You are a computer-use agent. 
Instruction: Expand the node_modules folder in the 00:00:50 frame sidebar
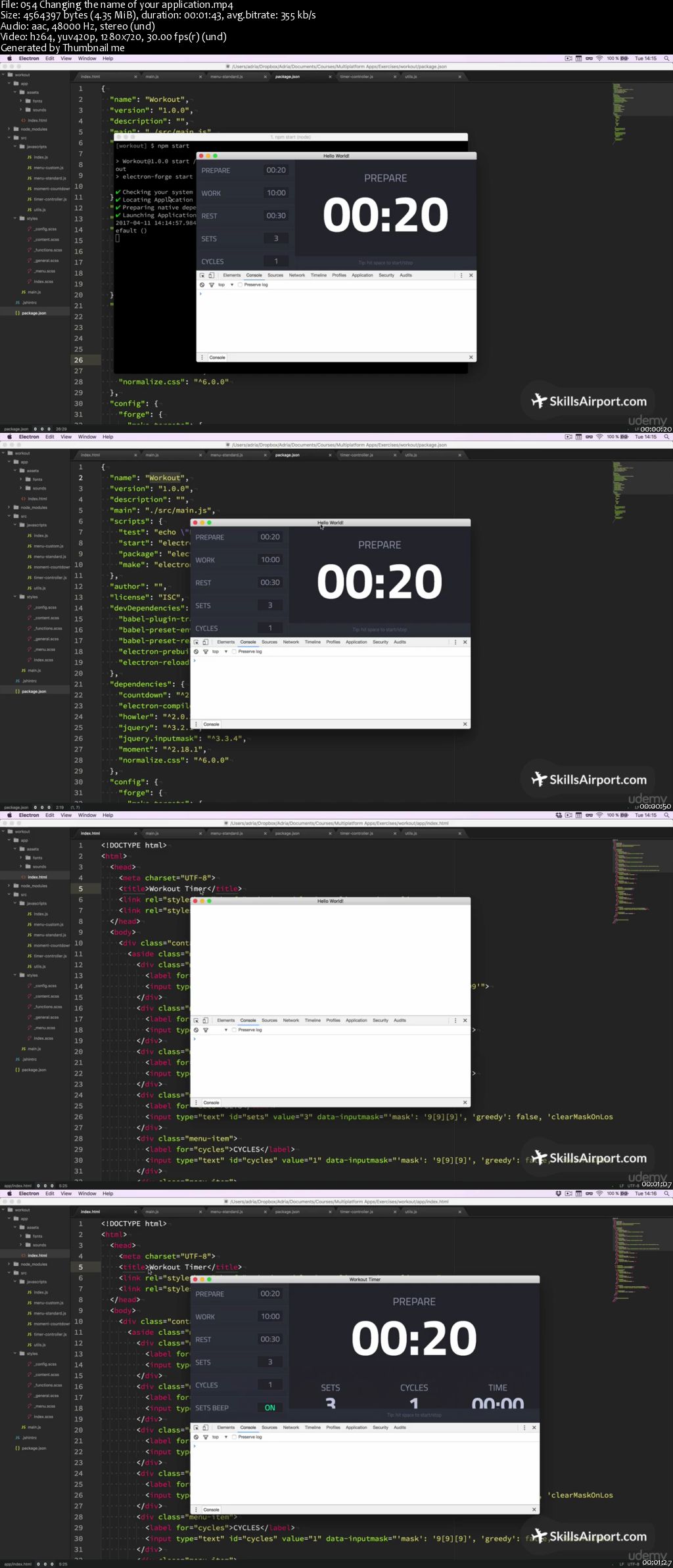(x=9, y=507)
